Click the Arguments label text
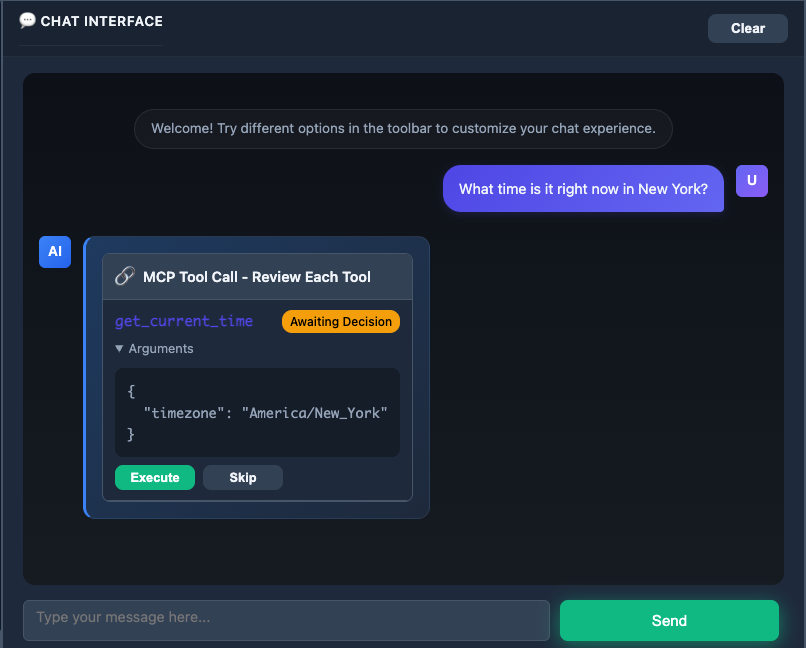 pos(161,349)
